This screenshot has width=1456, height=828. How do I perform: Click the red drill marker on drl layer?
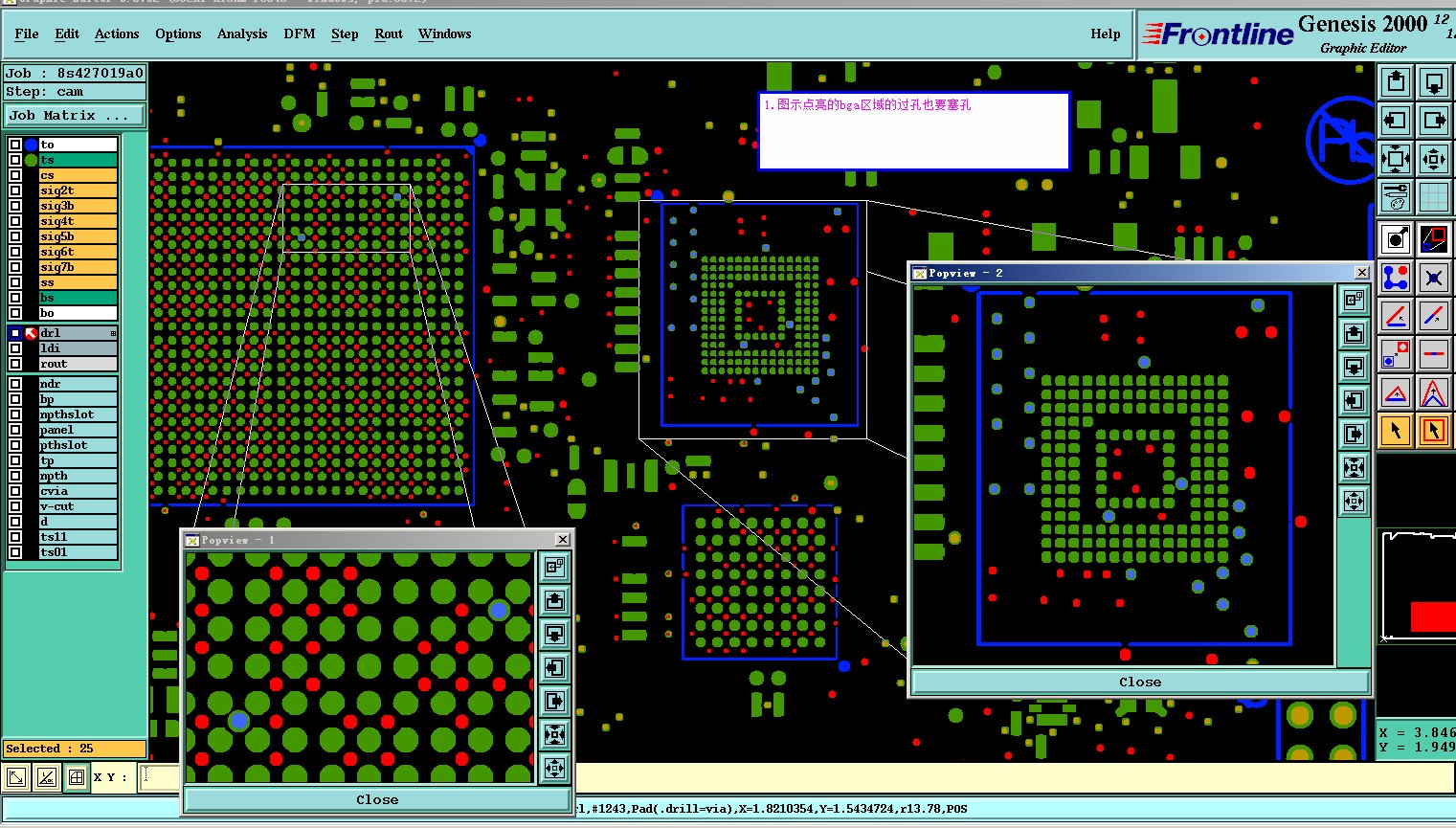[31, 333]
